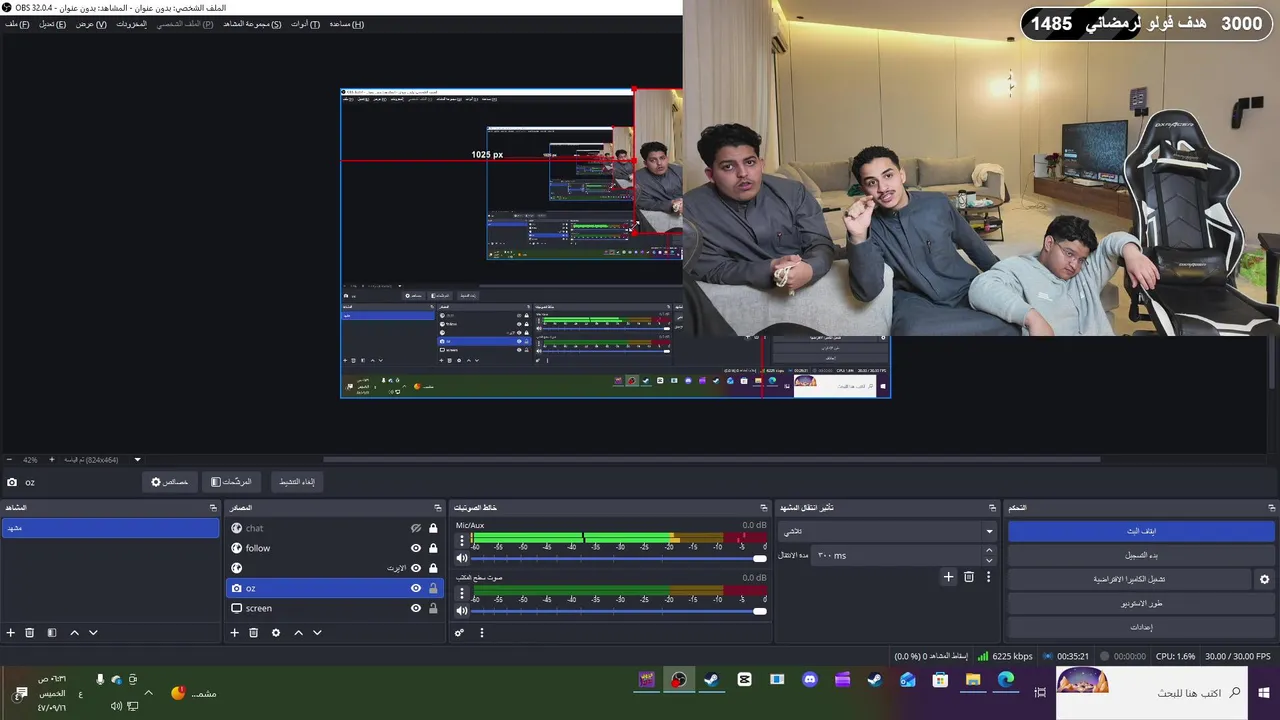Delete the selected scene with trash icon

(30, 633)
